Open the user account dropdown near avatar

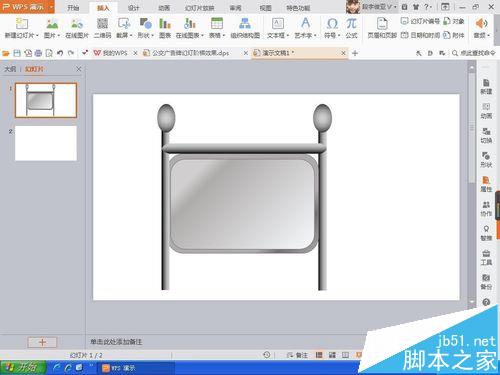(x=395, y=7)
